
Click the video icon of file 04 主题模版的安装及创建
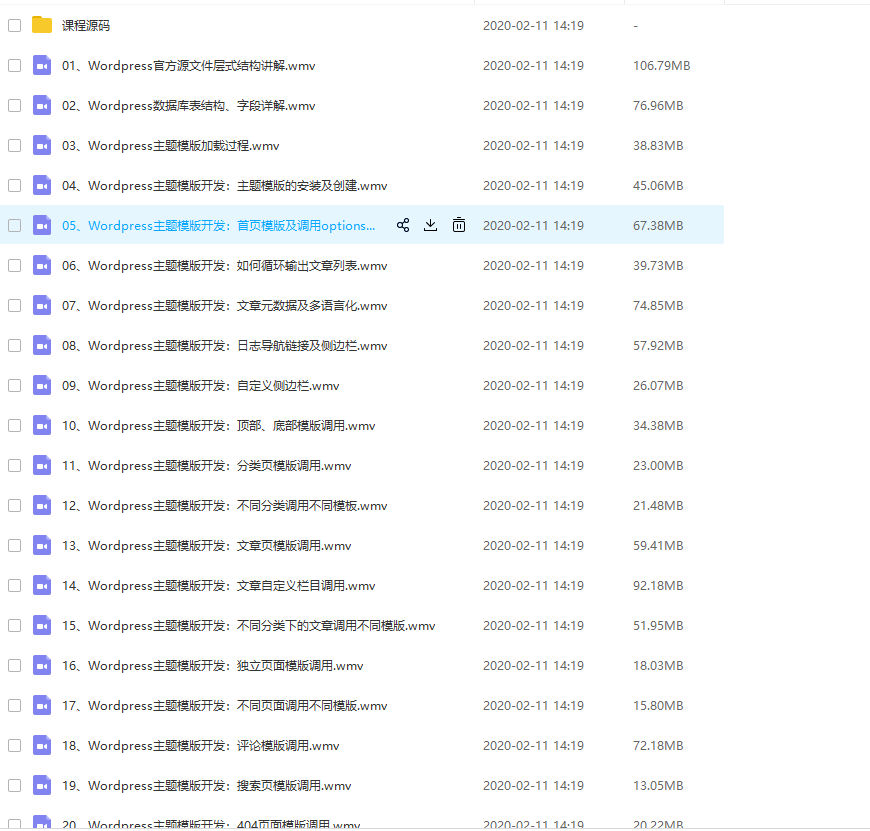point(42,185)
